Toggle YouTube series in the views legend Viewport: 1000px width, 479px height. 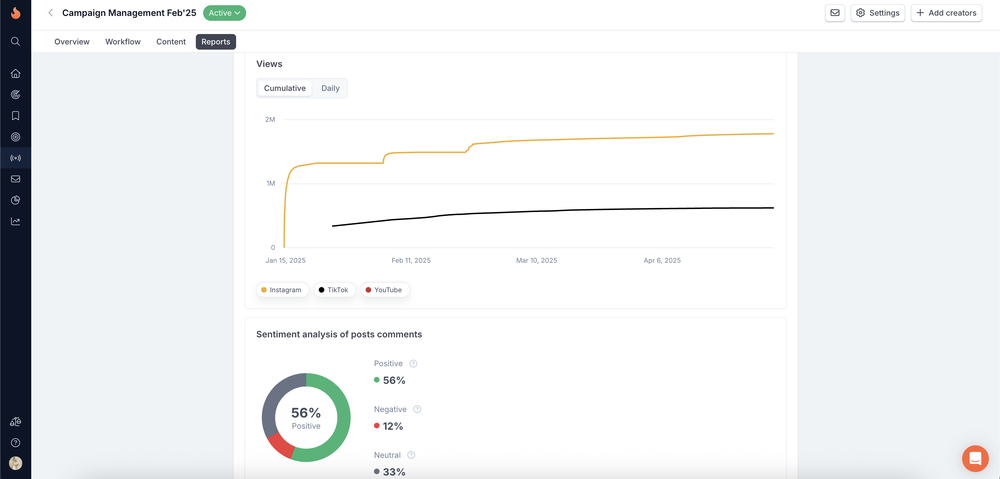(385, 290)
